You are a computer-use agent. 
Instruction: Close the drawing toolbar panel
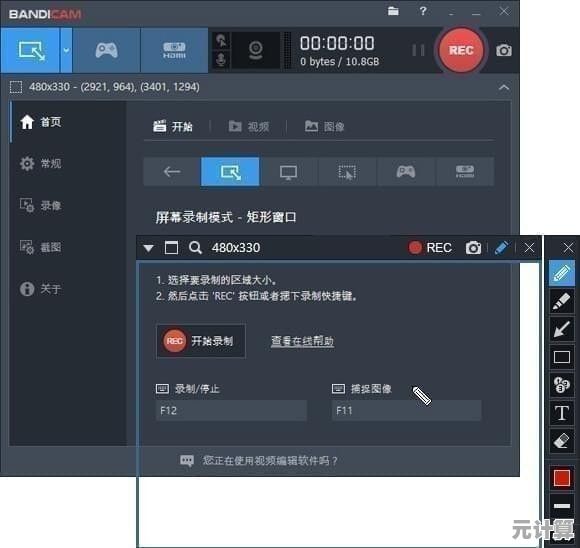tap(568, 248)
